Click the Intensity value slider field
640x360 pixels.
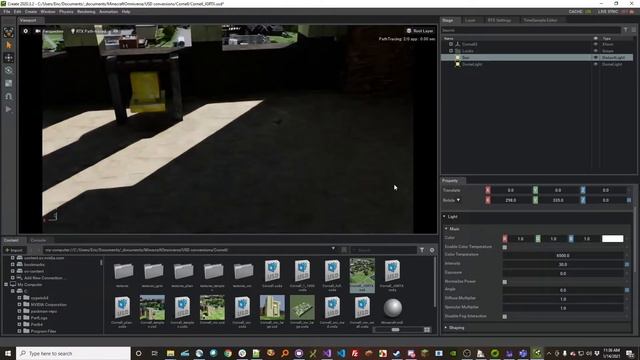[x=563, y=264]
